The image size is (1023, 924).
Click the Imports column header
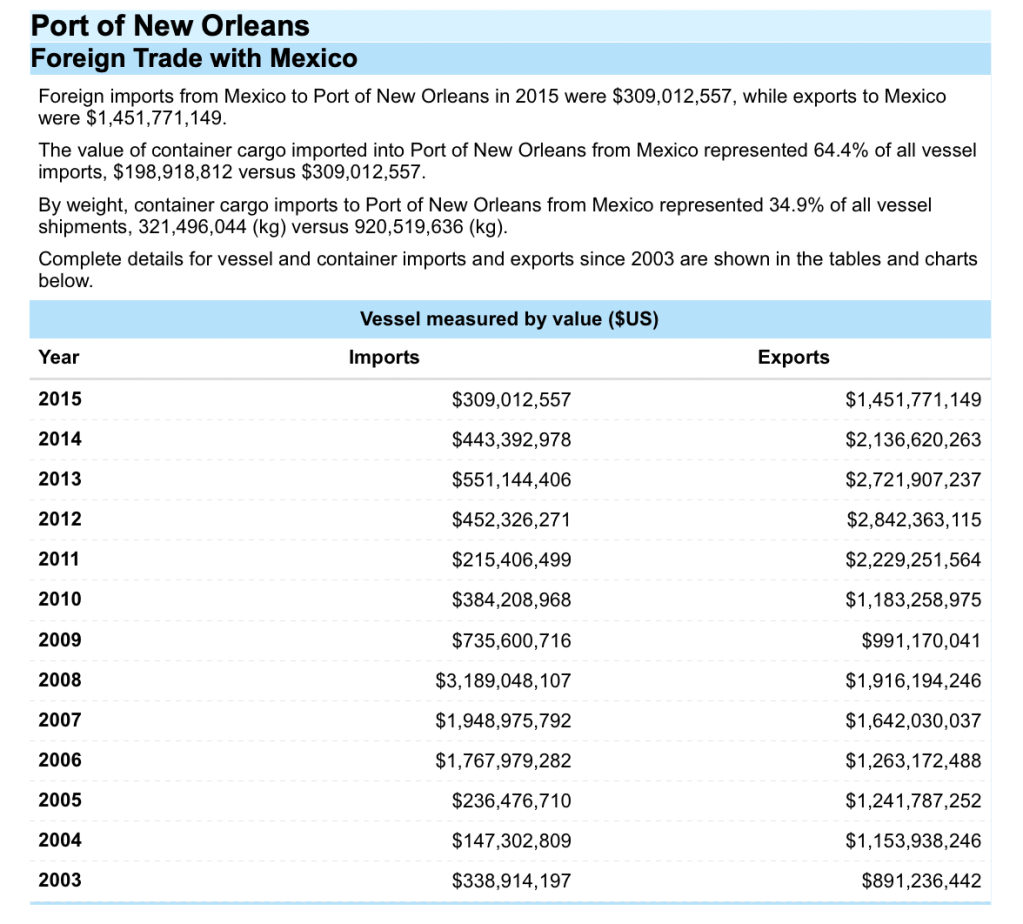click(x=384, y=357)
